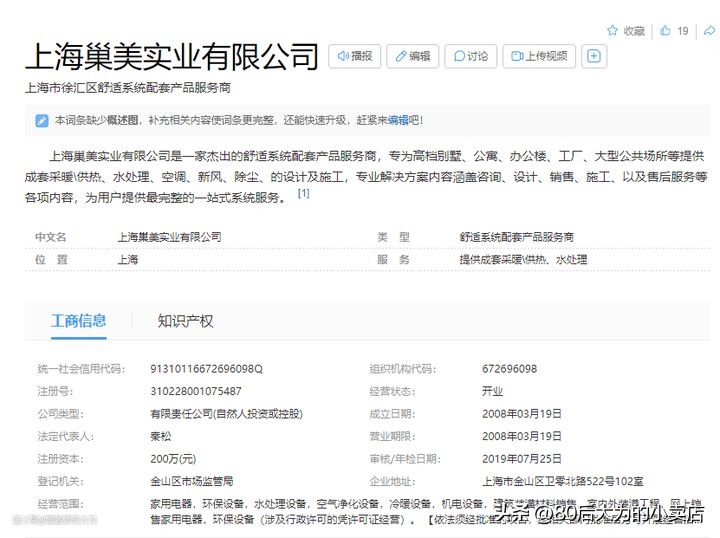Click the registration authority 金山区市场监管局
This screenshot has height=538, width=720.
point(191,481)
